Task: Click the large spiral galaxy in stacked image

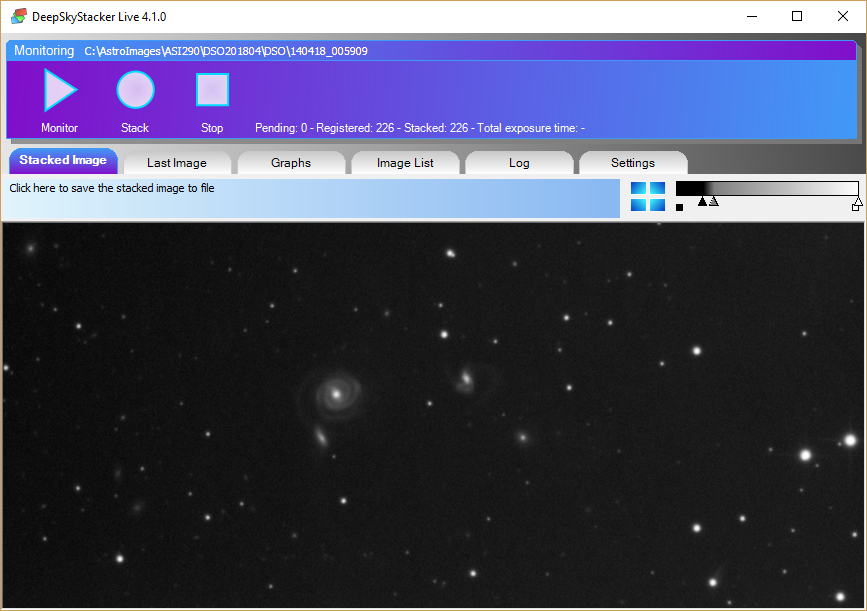Action: click(335, 394)
